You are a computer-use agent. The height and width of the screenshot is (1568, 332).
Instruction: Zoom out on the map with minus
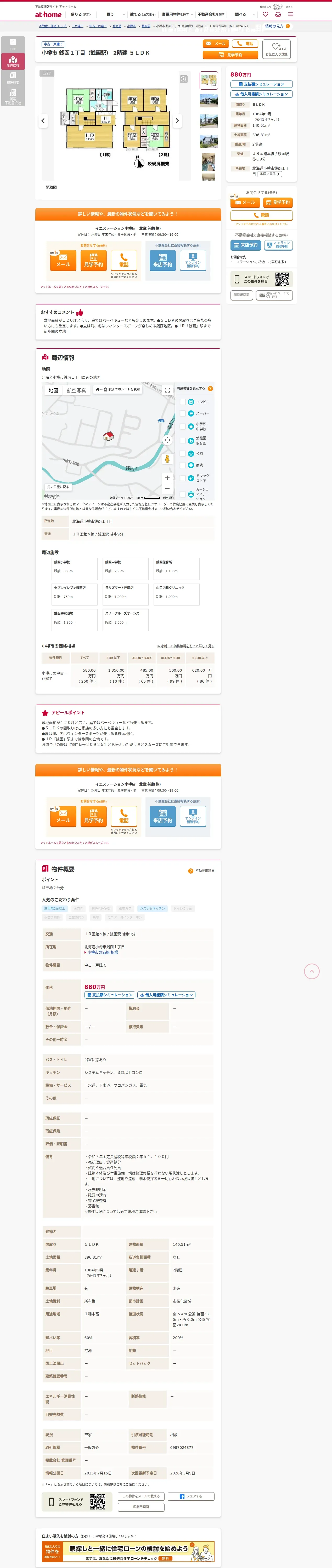[167, 488]
